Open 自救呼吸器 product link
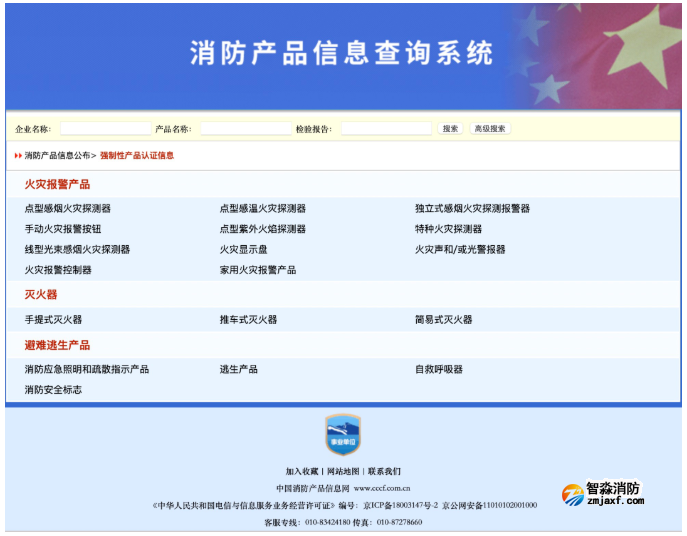 click(438, 370)
